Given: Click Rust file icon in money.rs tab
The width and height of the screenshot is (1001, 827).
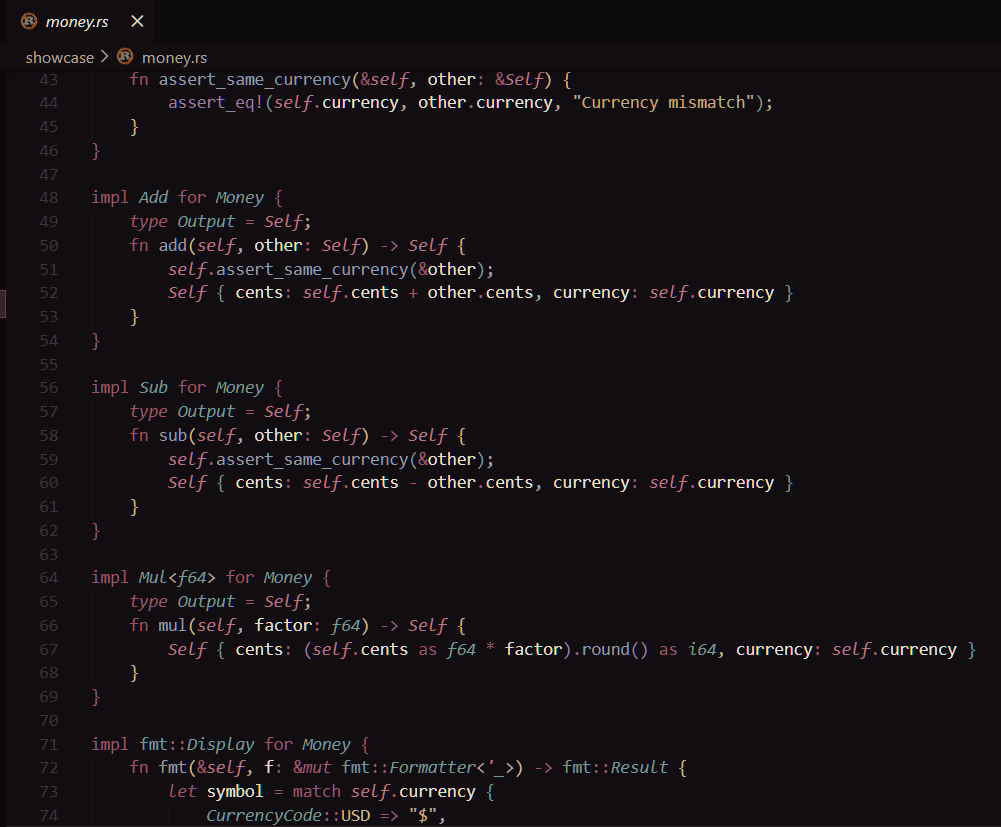Looking at the screenshot, I should 29,22.
